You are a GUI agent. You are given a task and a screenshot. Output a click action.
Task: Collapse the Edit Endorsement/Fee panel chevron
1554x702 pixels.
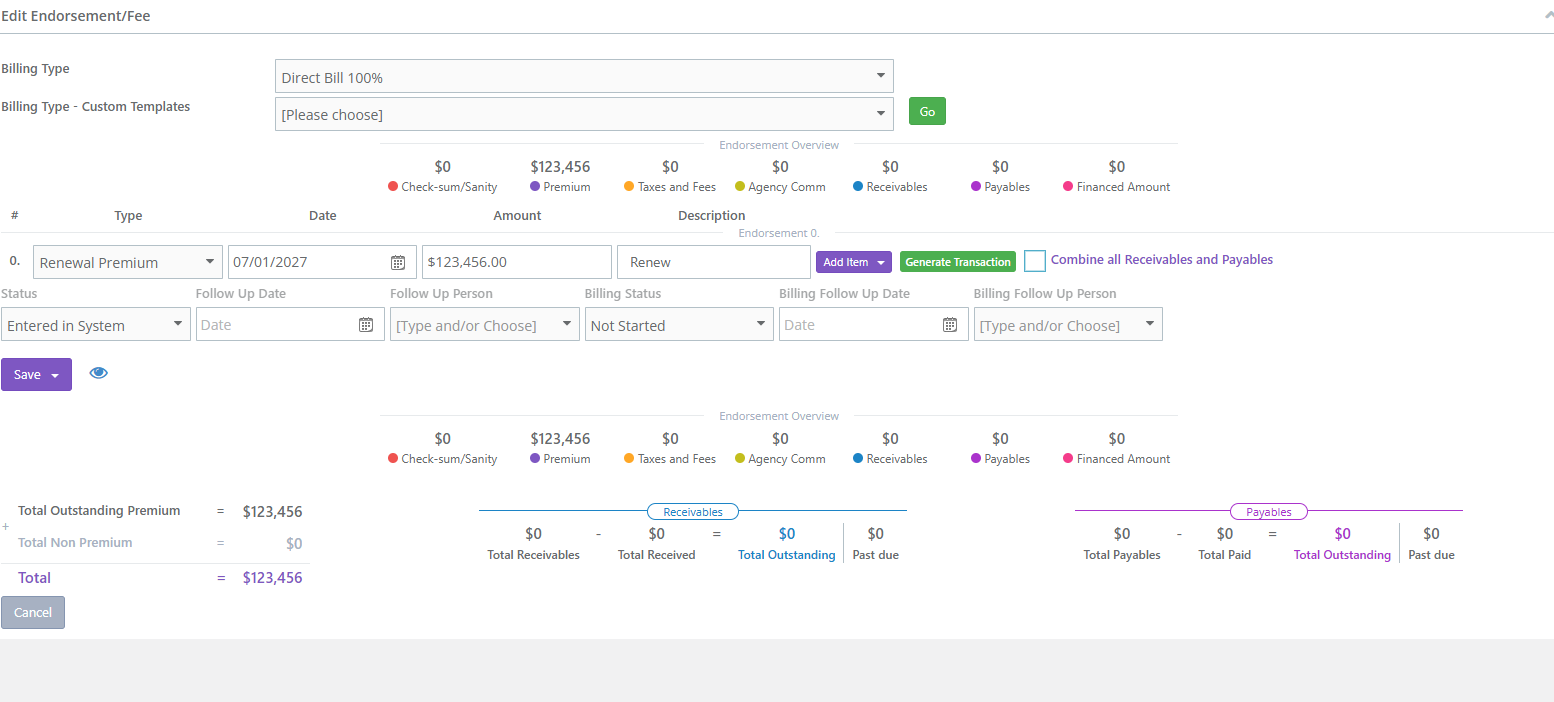(x=1548, y=15)
